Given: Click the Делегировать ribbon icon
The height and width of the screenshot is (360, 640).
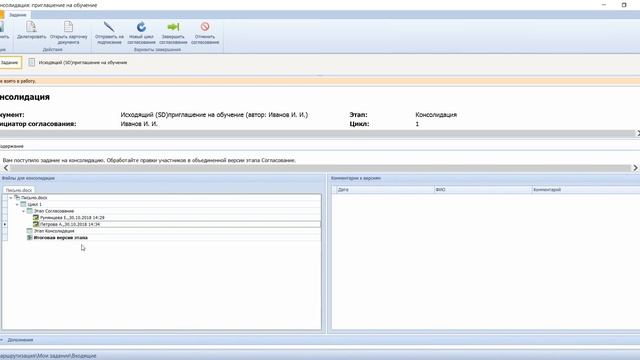Looking at the screenshot, I should coord(31,27).
